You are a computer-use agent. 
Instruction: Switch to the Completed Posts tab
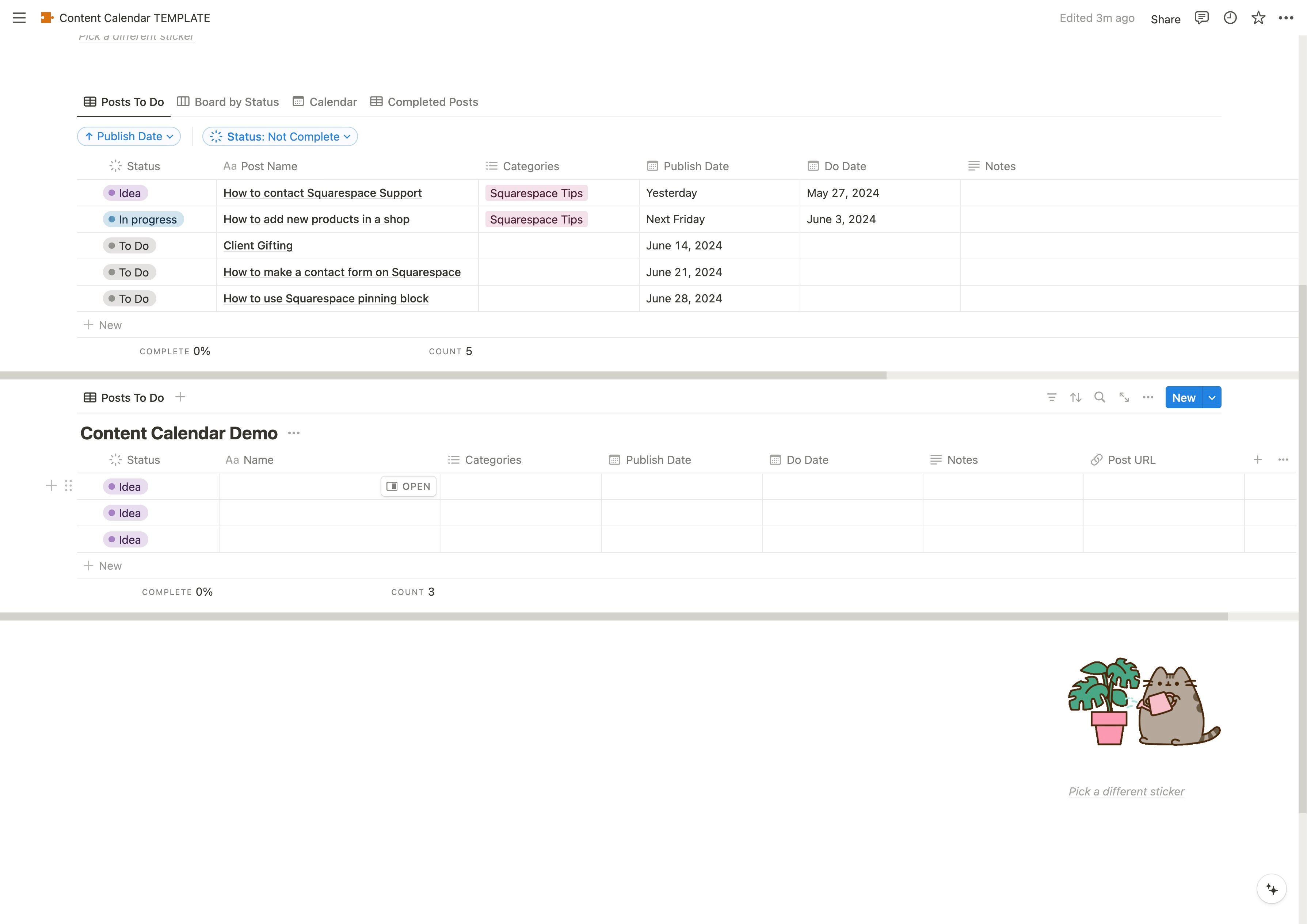[424, 102]
